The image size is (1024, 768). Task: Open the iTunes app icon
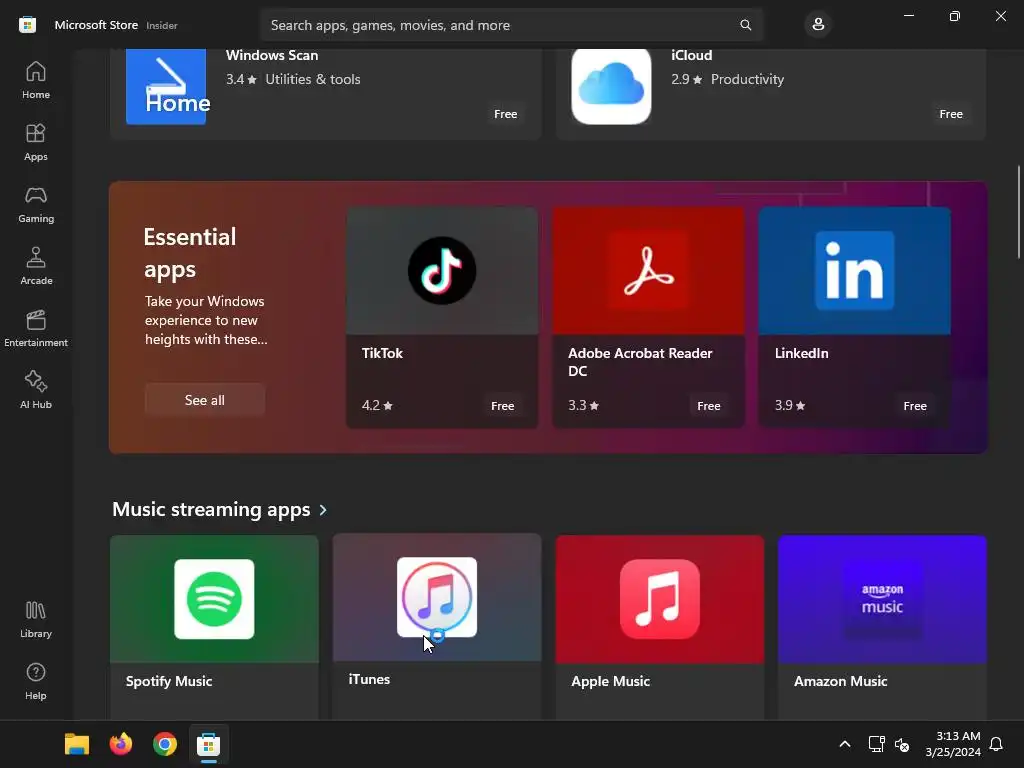point(437,597)
